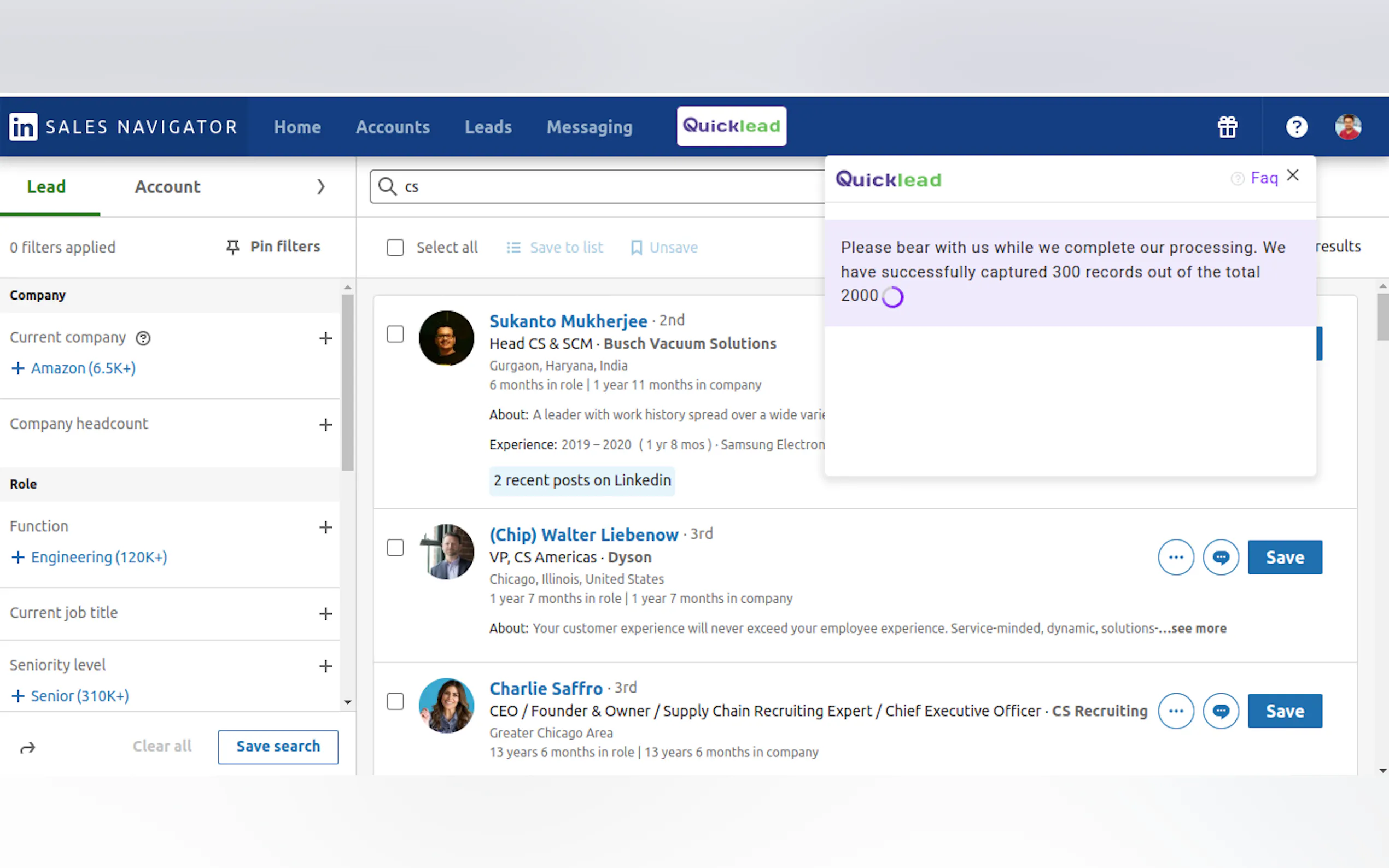The width and height of the screenshot is (1389, 868).
Task: Click the Save search button
Action: [x=278, y=746]
